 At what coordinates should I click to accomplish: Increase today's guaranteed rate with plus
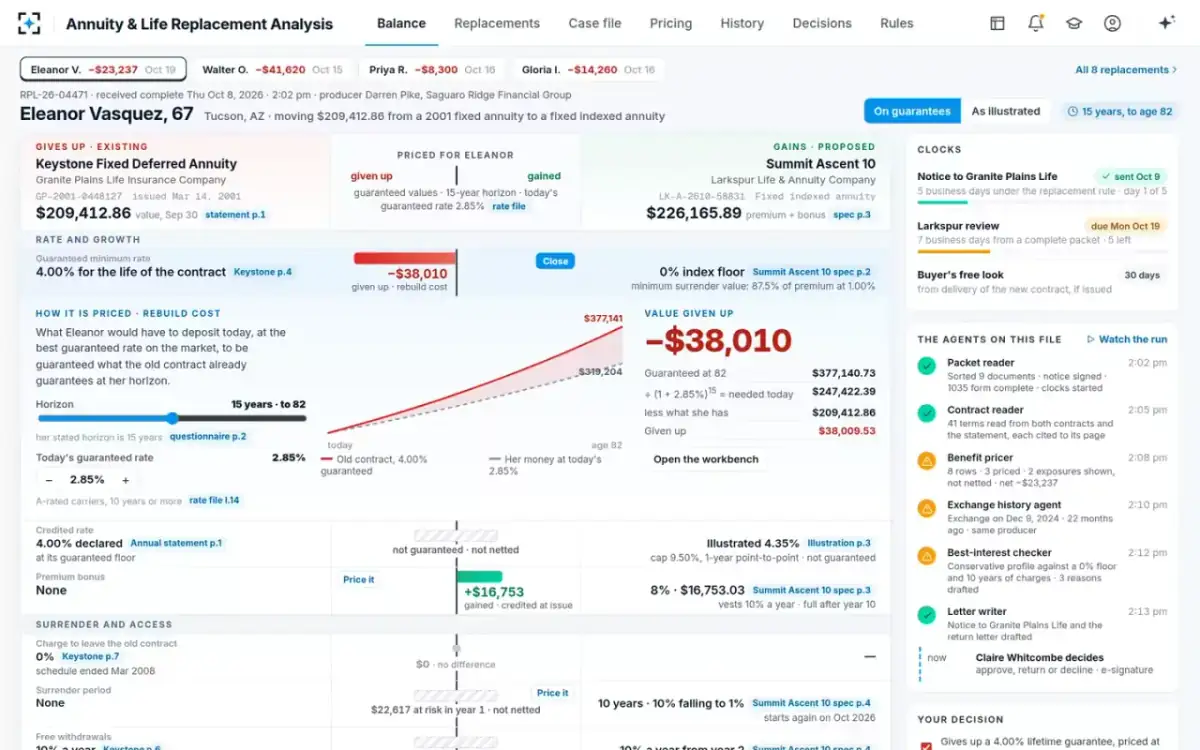125,480
